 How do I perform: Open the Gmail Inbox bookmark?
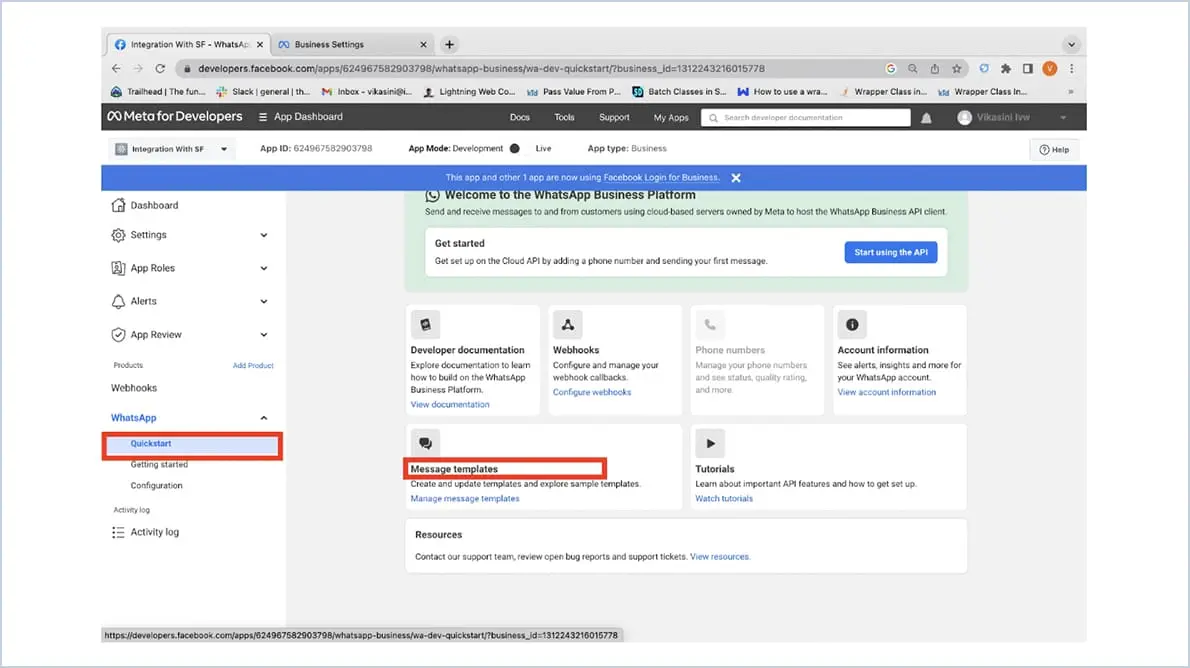pos(367,92)
